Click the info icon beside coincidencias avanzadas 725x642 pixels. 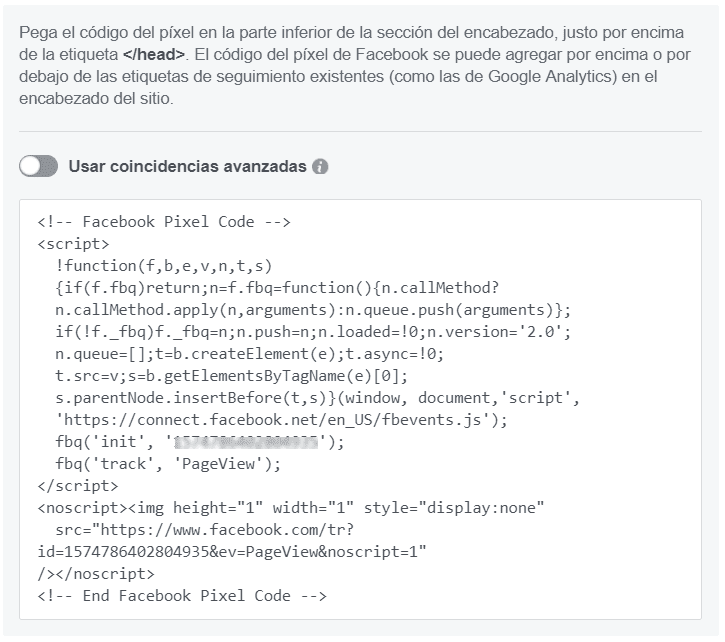click(x=320, y=167)
